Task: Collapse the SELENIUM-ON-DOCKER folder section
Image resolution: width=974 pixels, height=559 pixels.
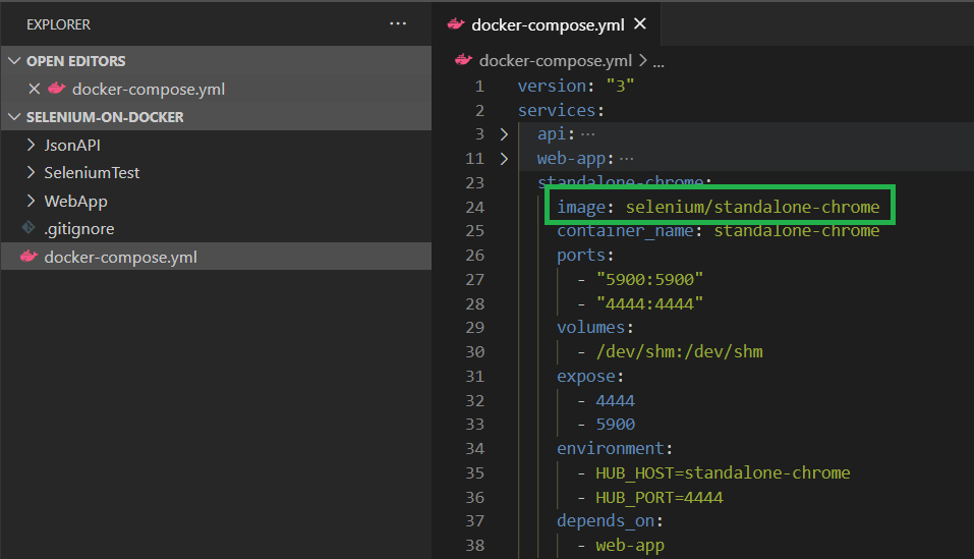Action: (14, 117)
